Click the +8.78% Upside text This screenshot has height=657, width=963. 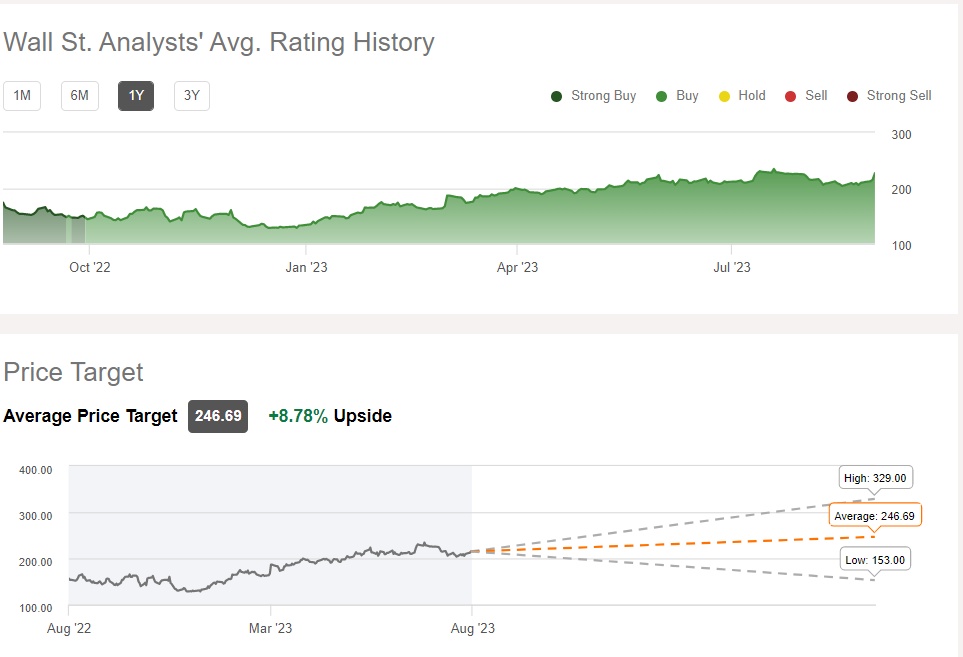(330, 416)
